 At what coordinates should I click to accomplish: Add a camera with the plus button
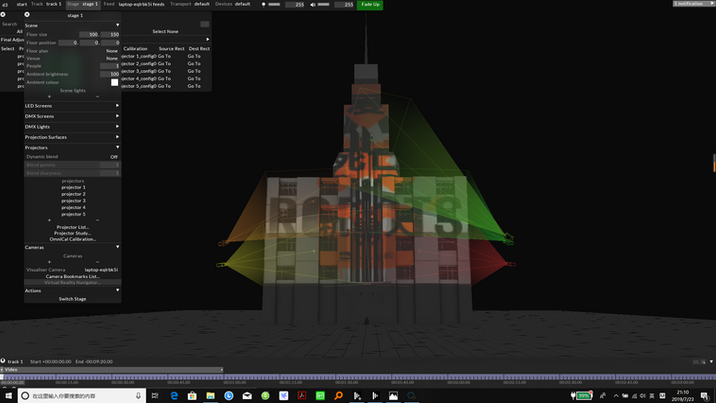tap(49, 262)
